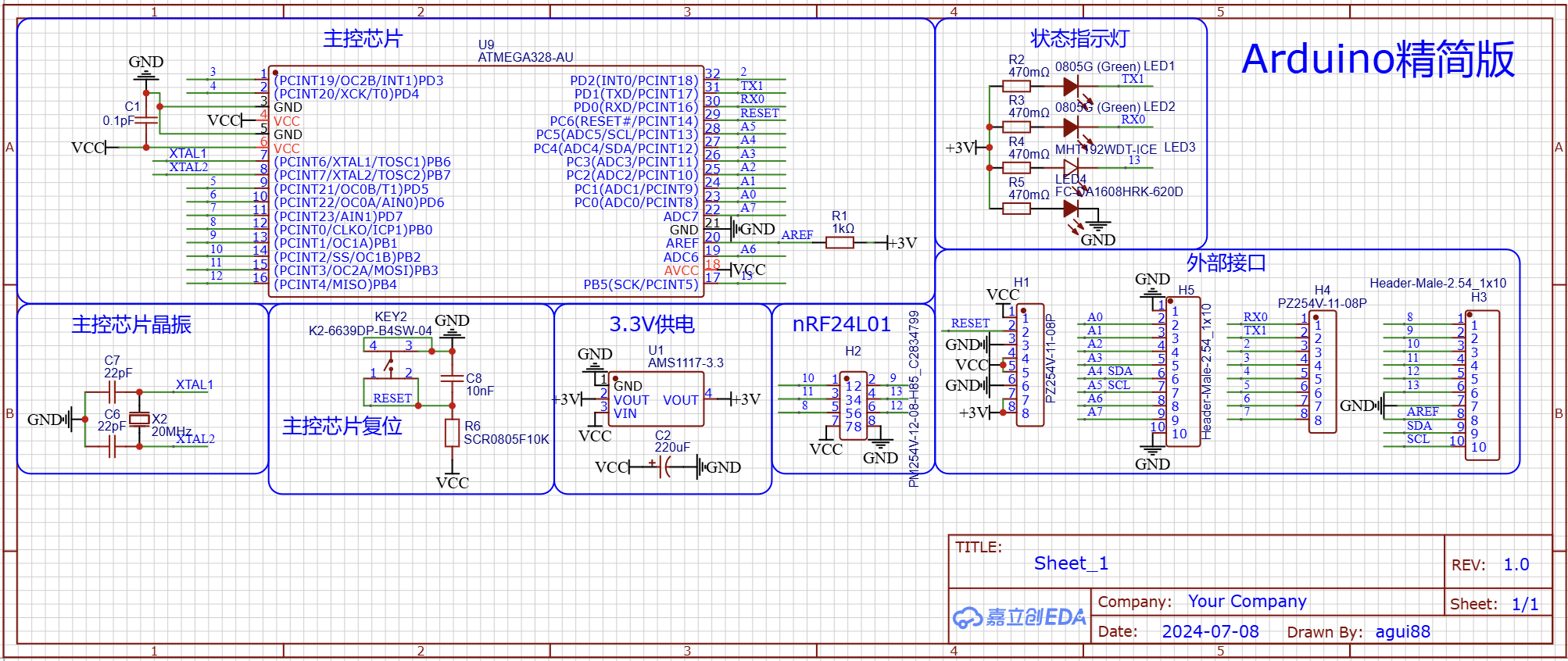Click the R2 470mΩ resistor symbol

[1016, 86]
